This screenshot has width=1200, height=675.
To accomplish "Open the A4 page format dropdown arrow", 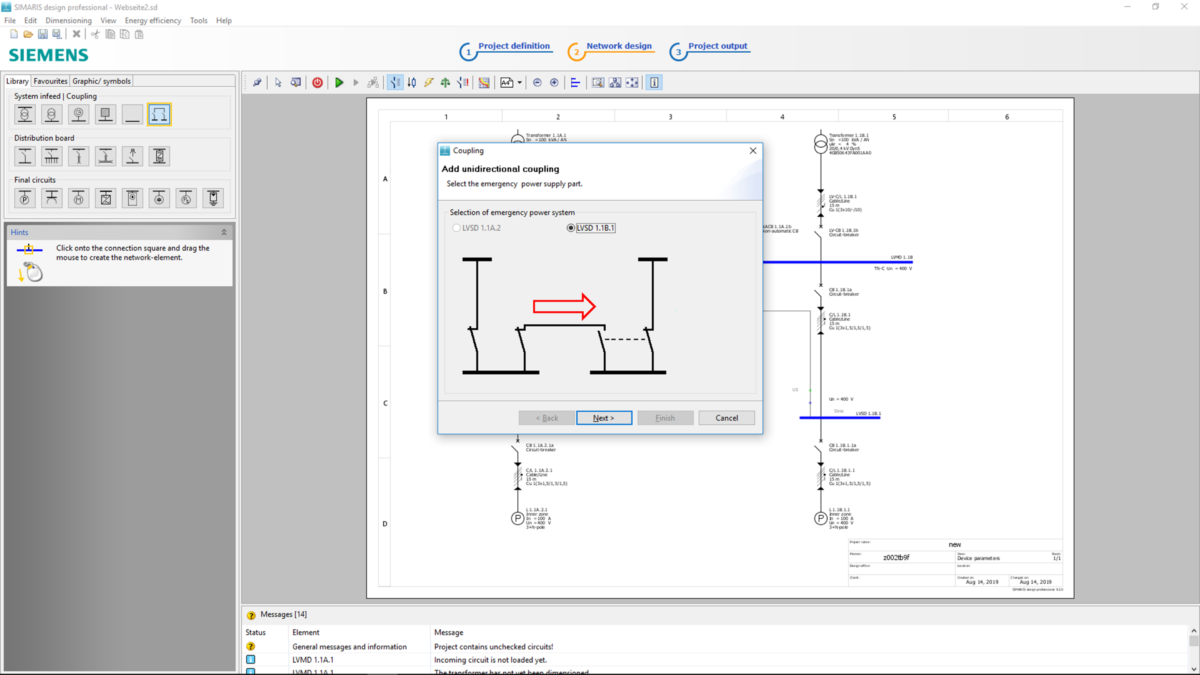I will pyautogui.click(x=520, y=83).
